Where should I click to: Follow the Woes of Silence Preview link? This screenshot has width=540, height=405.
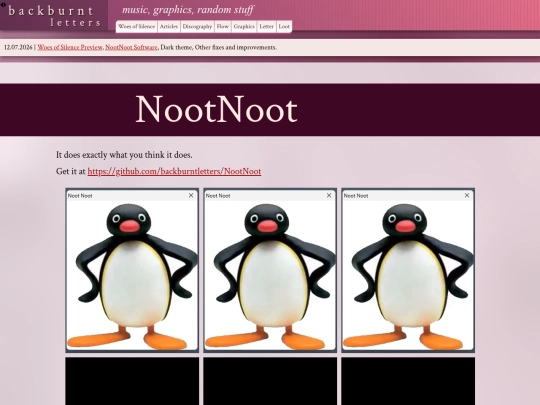(x=70, y=48)
